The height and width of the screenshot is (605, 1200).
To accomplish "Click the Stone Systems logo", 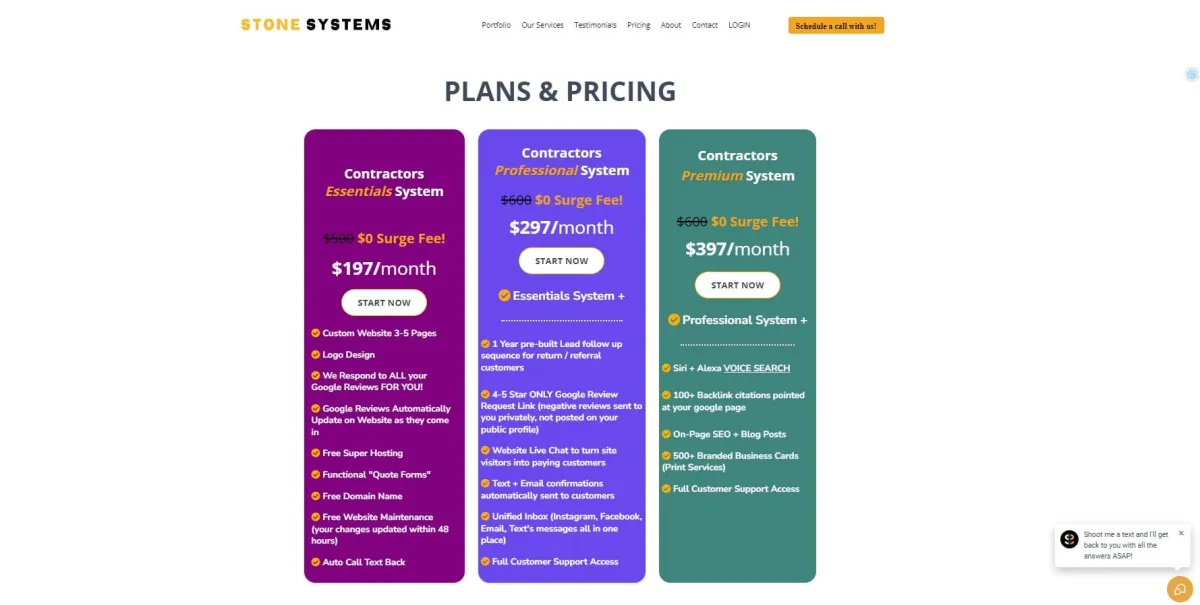I will [x=316, y=24].
